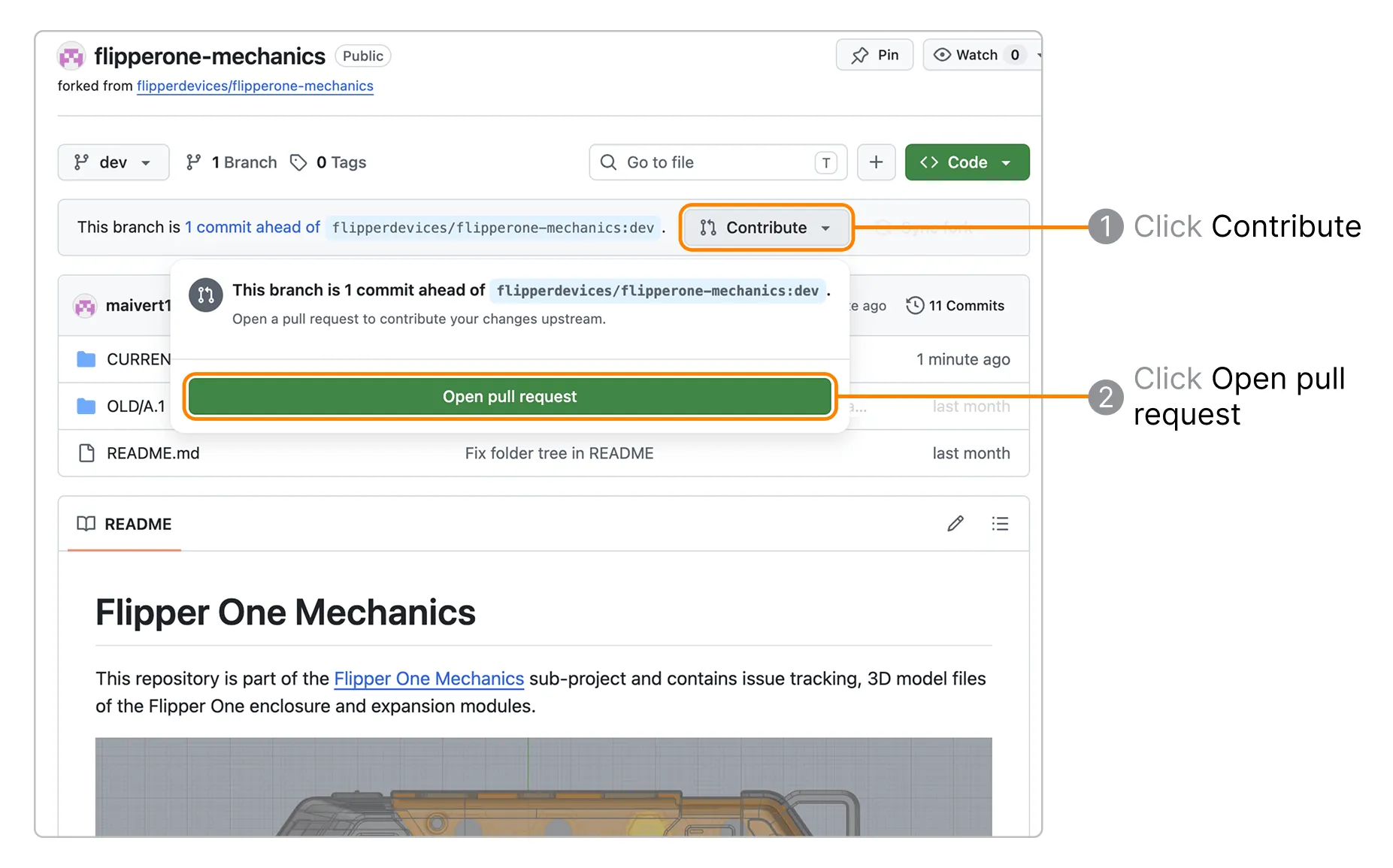Click the '1 minute ago' timestamp

pyautogui.click(x=963, y=359)
